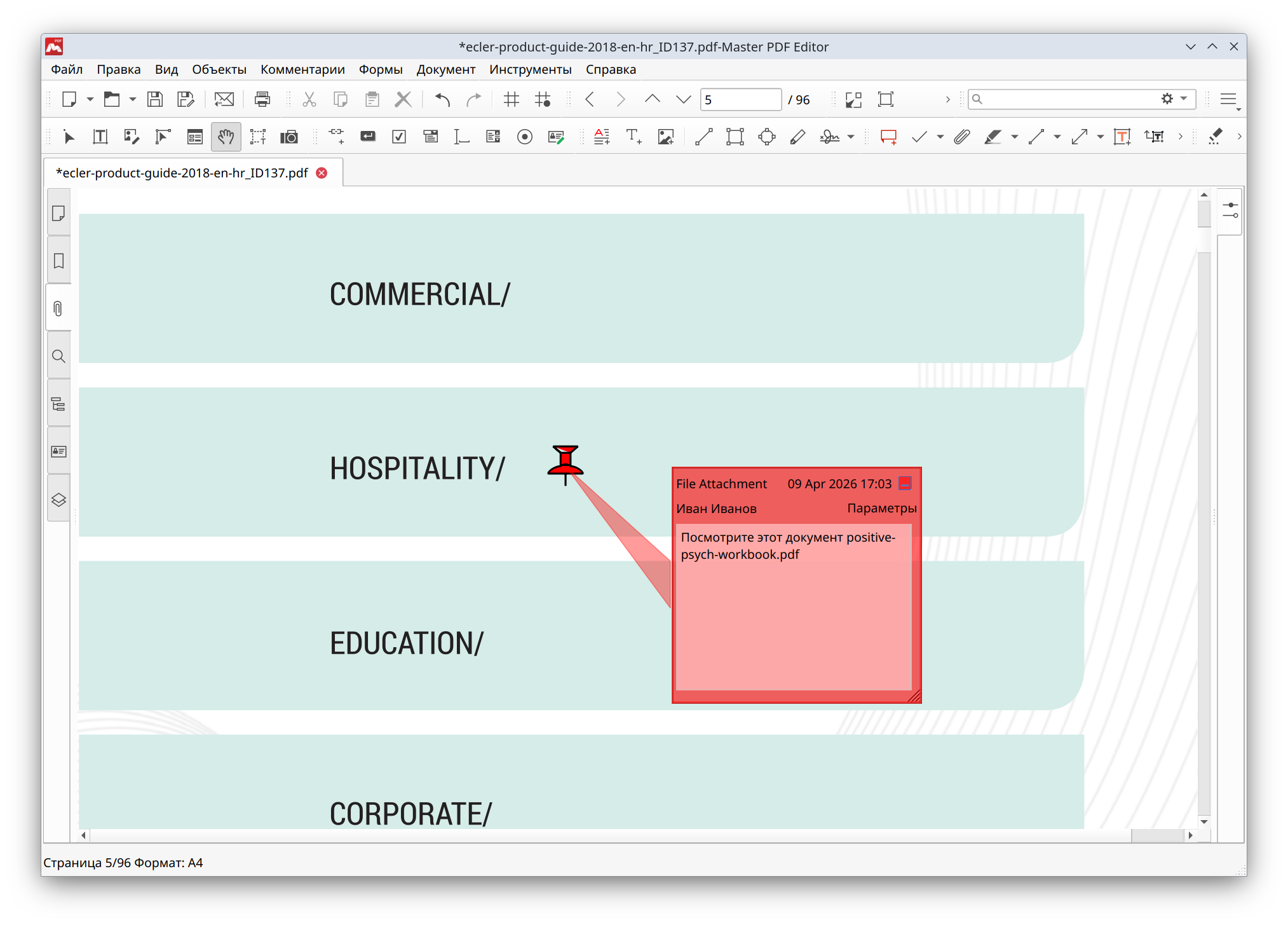Open the Комментарии menu
1288x925 pixels.
pyautogui.click(x=302, y=69)
